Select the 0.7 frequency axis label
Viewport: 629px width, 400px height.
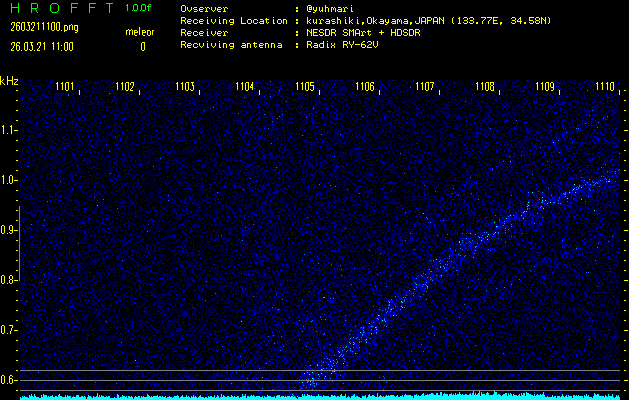[x=9, y=330]
